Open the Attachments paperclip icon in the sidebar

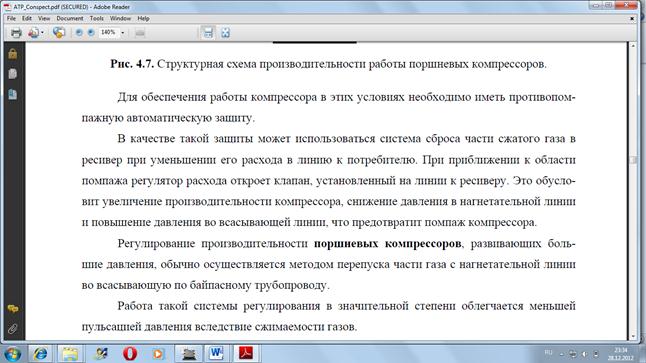click(13, 328)
